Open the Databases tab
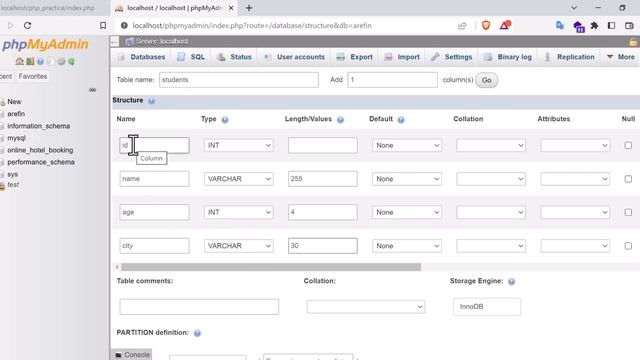The height and width of the screenshot is (360, 640). click(x=142, y=57)
